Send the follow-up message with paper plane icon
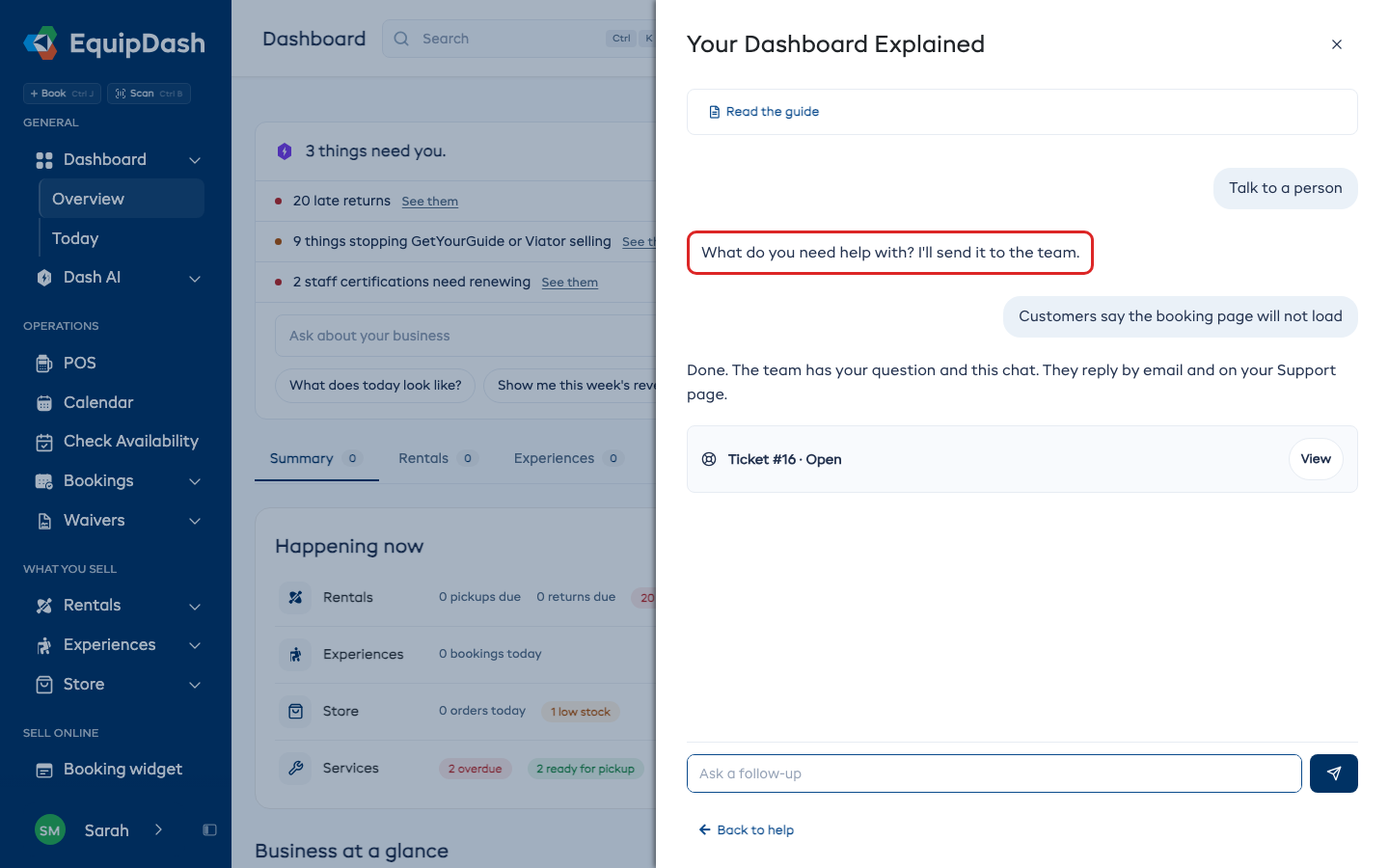 (1333, 773)
